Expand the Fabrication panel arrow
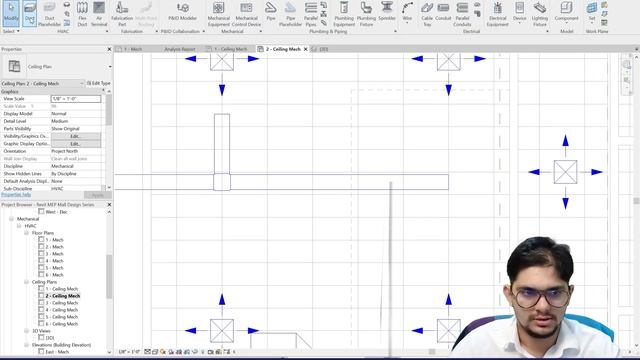Viewport: 640px width, 360px height. click(157, 31)
